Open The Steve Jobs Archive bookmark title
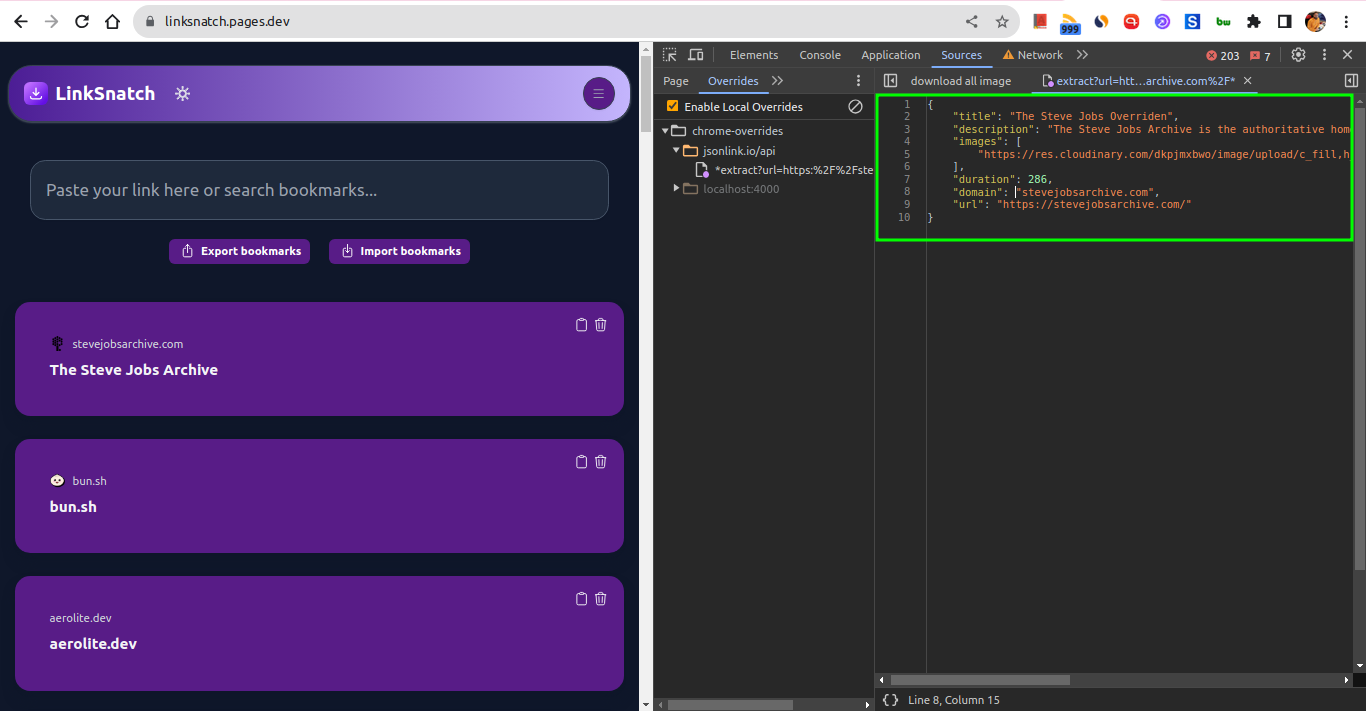The width and height of the screenshot is (1366, 711). [134, 370]
